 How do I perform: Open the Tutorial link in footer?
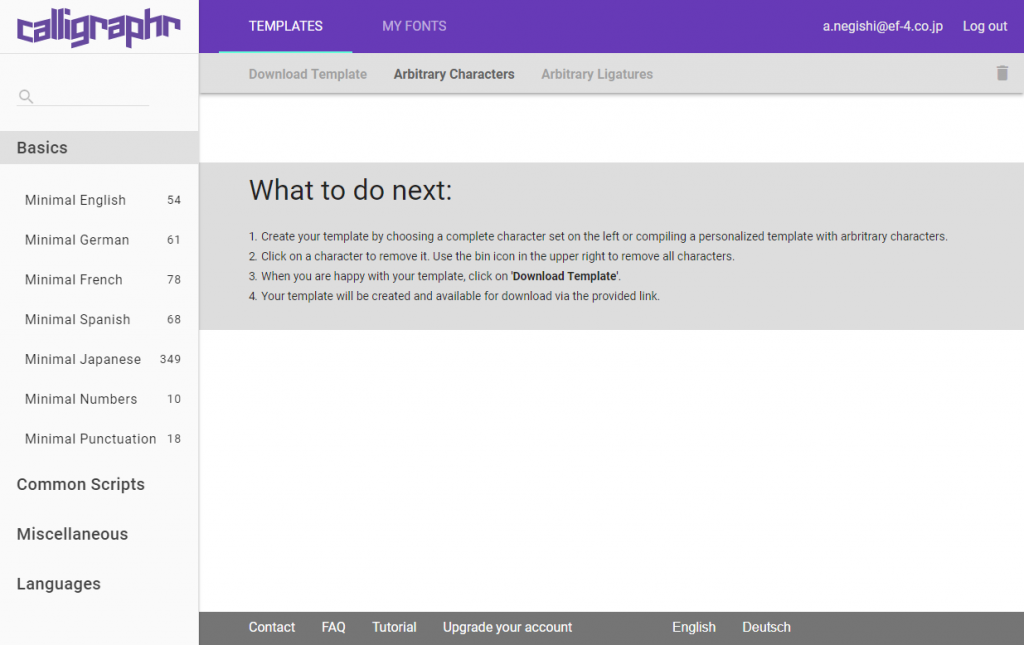coord(394,627)
